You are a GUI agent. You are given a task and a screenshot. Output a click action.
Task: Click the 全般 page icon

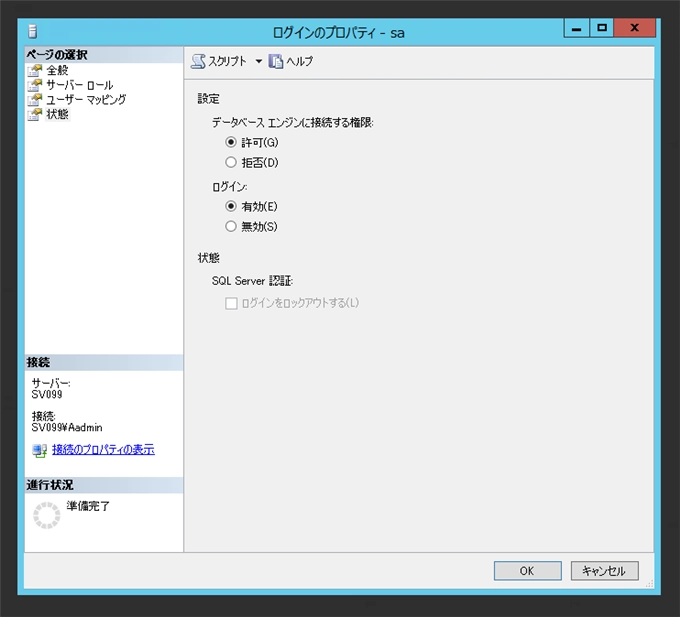[x=35, y=70]
